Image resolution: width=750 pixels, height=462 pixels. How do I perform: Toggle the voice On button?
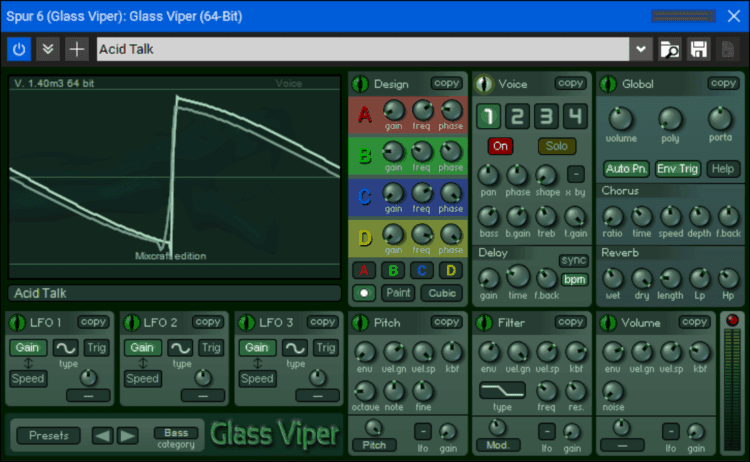point(500,146)
